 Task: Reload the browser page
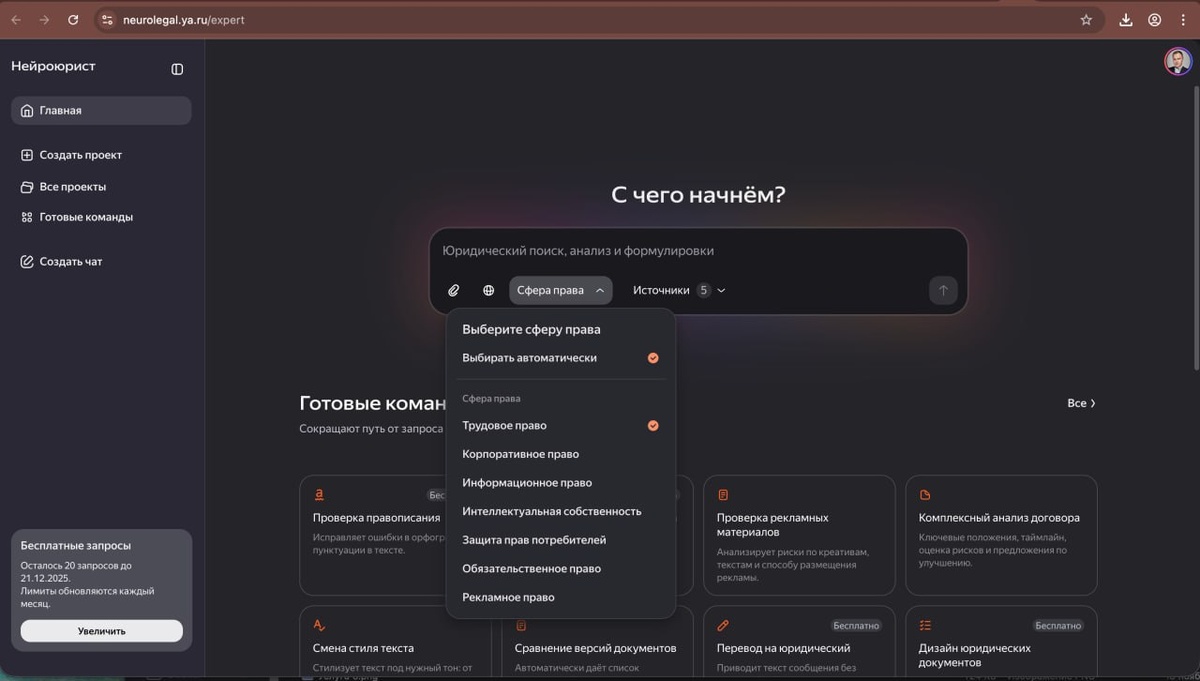(x=73, y=19)
